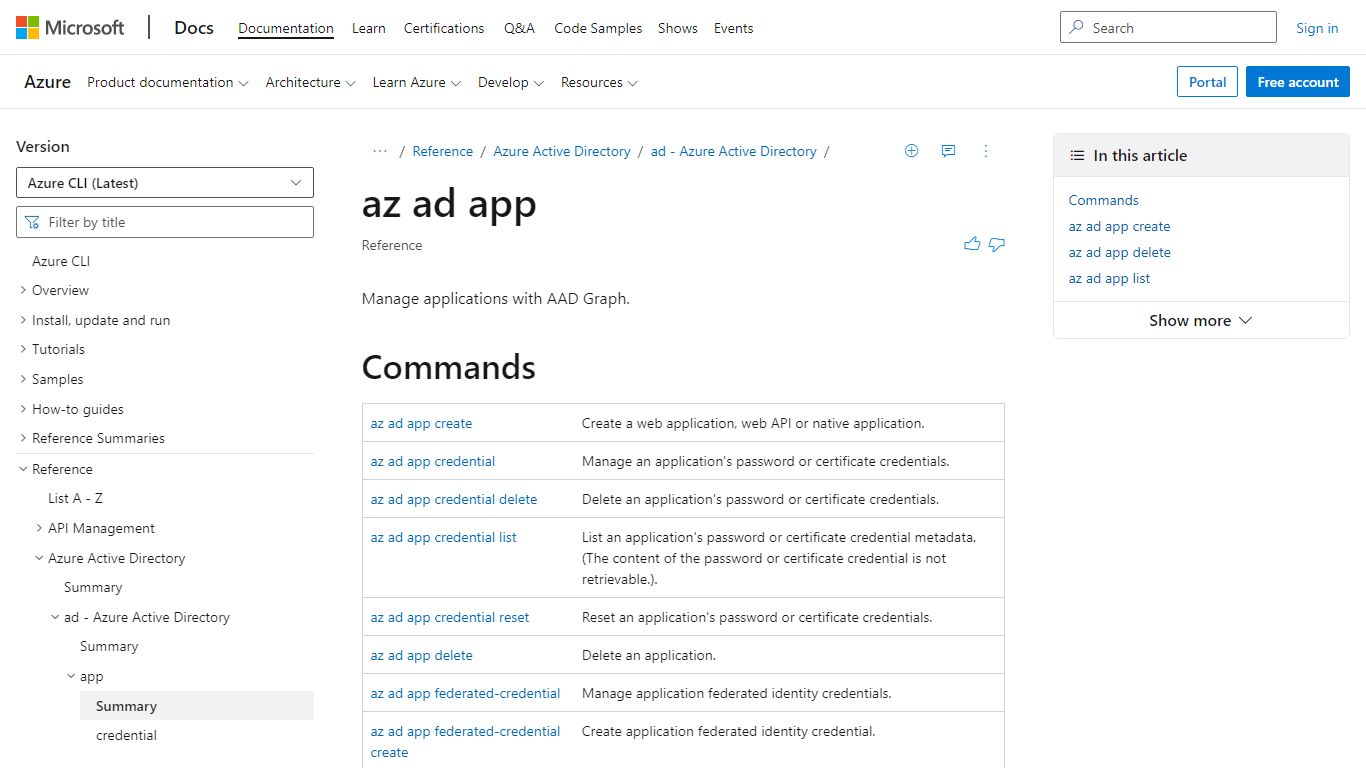Image resolution: width=1366 pixels, height=768 pixels.
Task: Expand Reference Summaries node
Action: [23, 438]
